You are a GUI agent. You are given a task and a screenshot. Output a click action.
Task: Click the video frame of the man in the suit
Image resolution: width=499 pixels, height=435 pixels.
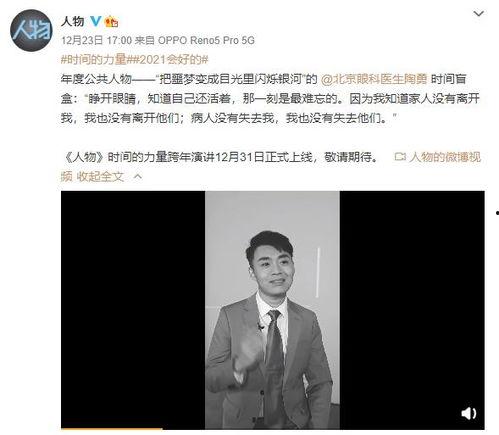[x=272, y=310]
